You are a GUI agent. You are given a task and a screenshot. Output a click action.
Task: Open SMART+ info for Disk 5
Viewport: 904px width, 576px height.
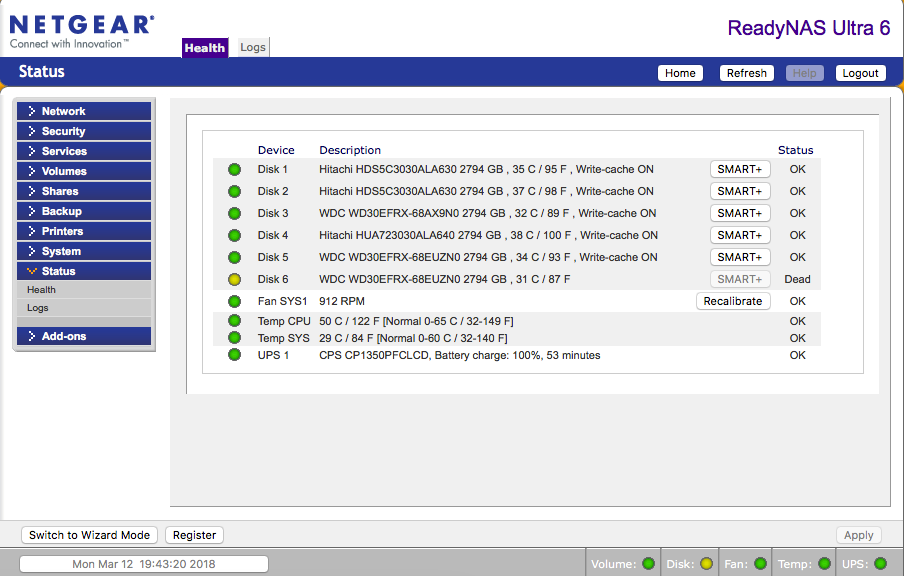[740, 257]
